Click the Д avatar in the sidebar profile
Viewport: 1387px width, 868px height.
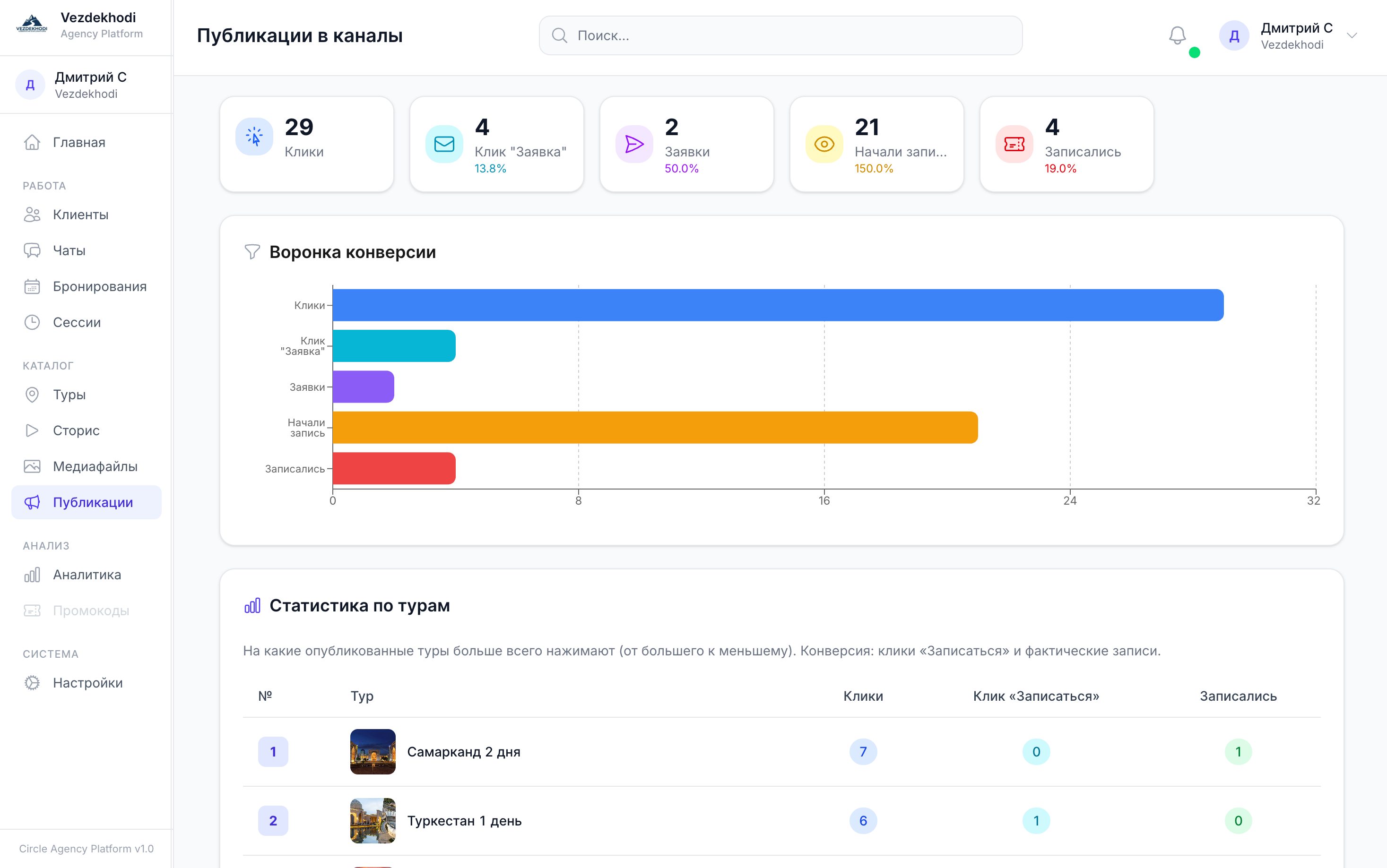coord(30,85)
